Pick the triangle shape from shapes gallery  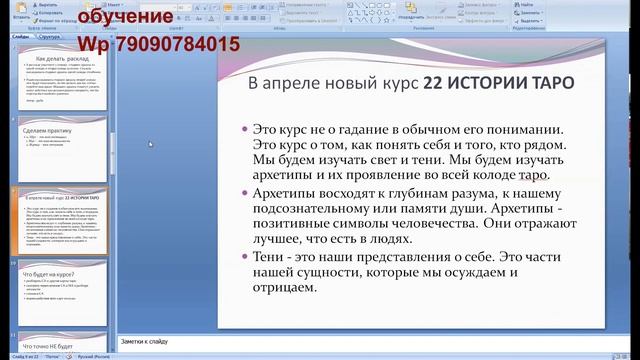(350, 13)
